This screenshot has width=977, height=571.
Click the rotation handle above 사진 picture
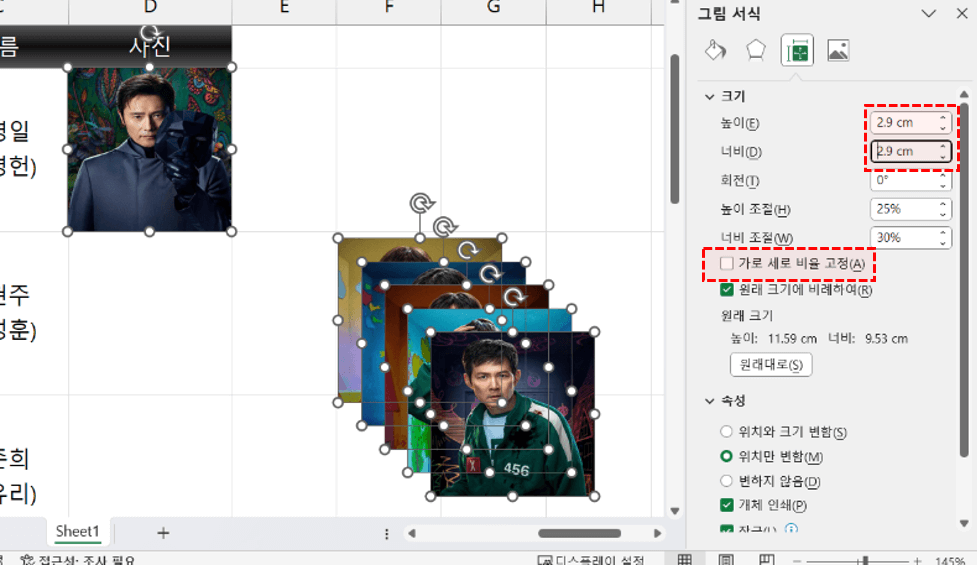[x=150, y=33]
